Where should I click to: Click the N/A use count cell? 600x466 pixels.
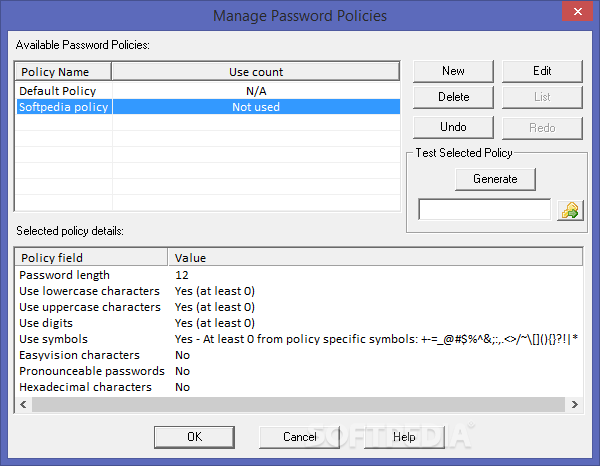256,91
